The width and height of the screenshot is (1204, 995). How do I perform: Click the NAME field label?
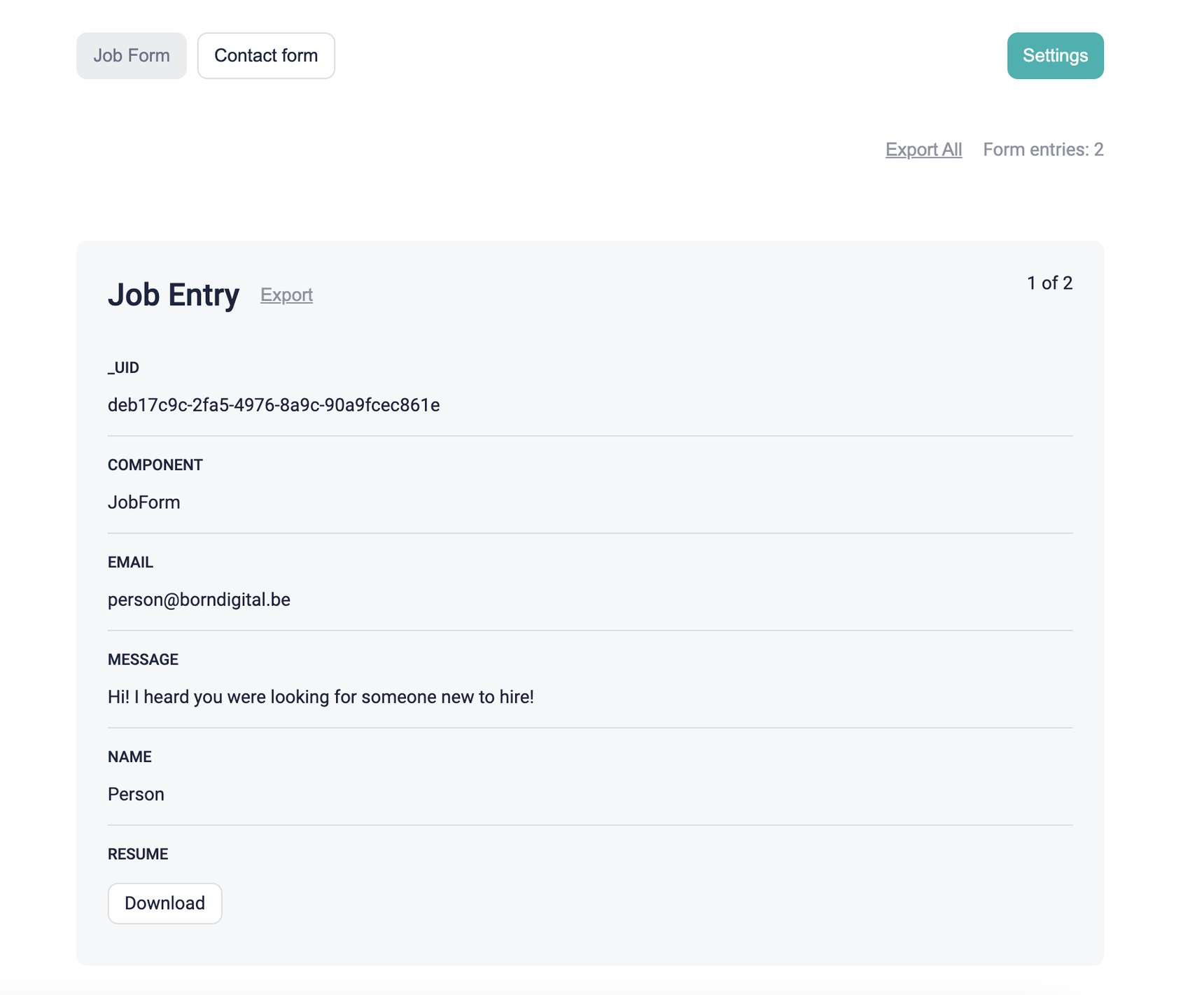click(x=129, y=757)
